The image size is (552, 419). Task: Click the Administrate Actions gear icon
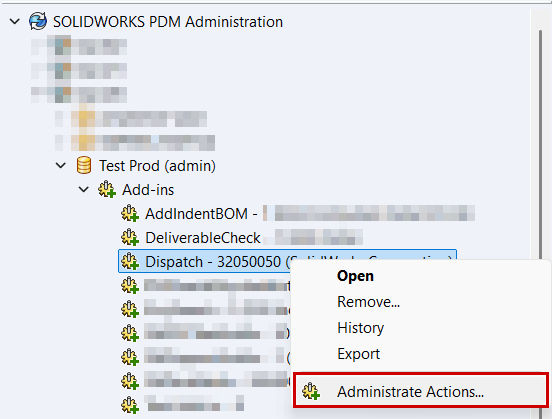coord(311,391)
